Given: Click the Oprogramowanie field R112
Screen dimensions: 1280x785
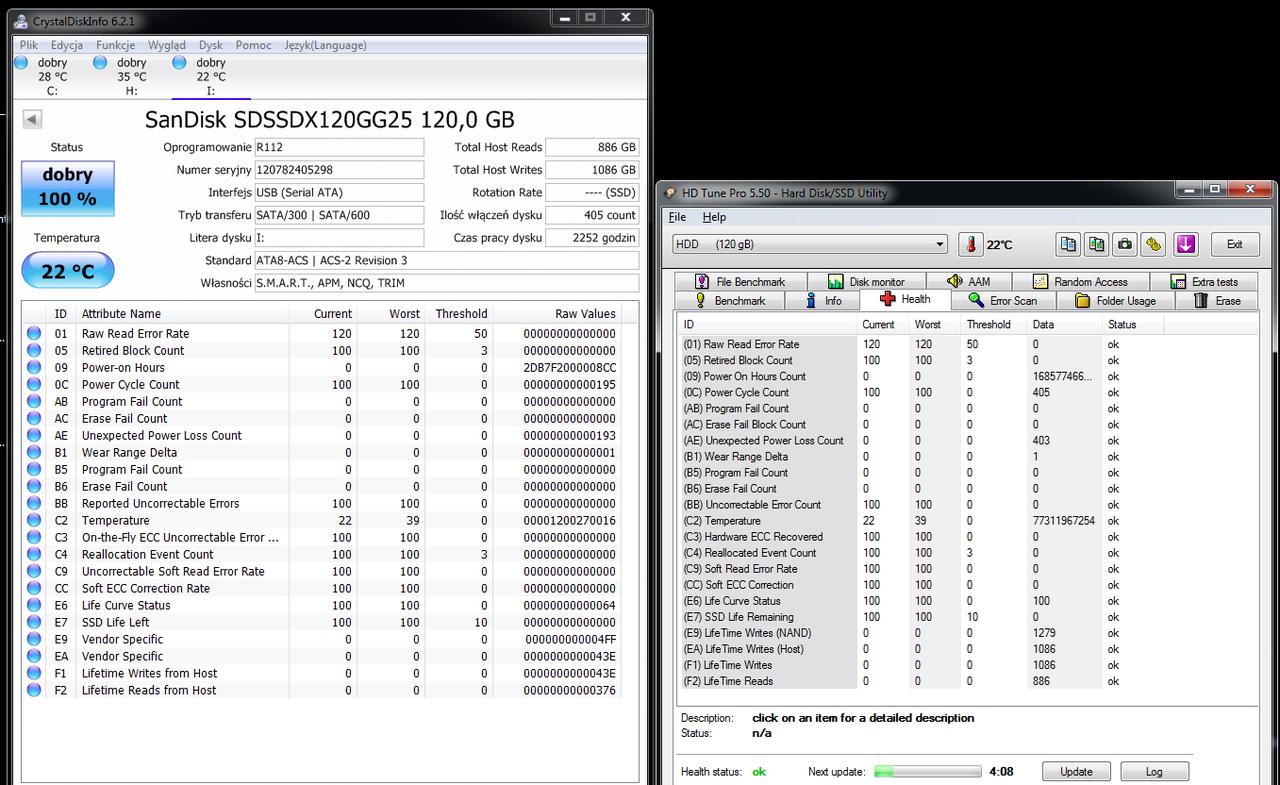Looking at the screenshot, I should coord(339,147).
